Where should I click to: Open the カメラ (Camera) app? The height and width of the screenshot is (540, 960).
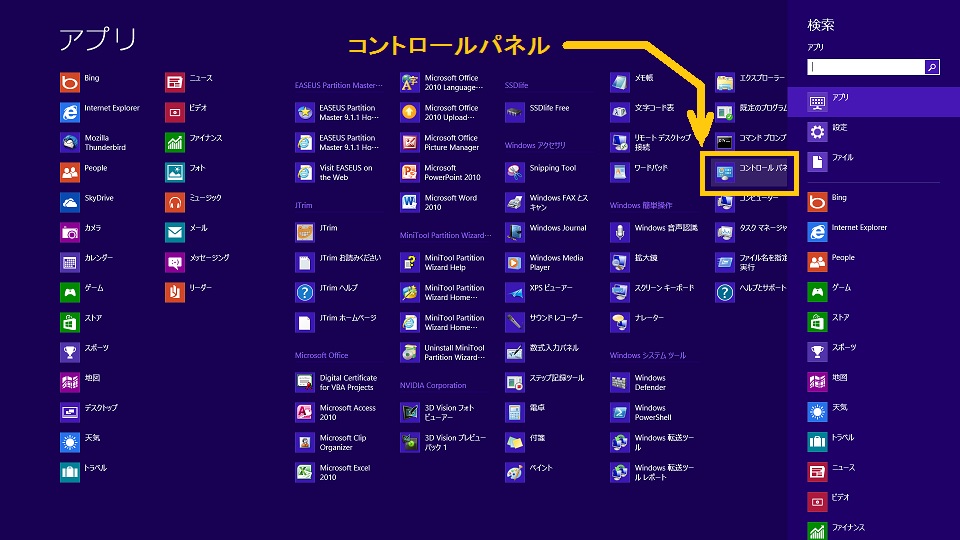(81, 232)
